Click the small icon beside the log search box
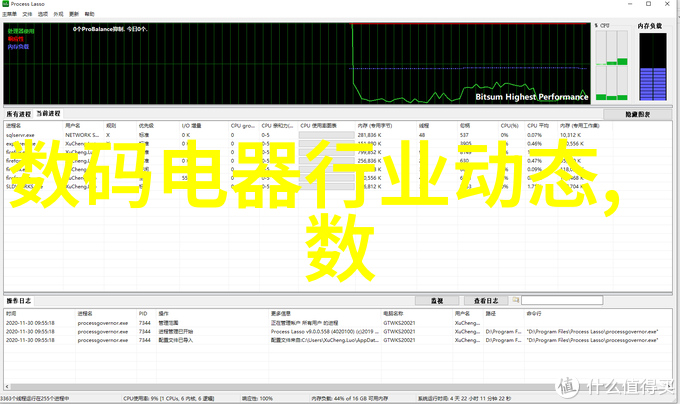Viewport: 680px width, 404px height. (516, 300)
